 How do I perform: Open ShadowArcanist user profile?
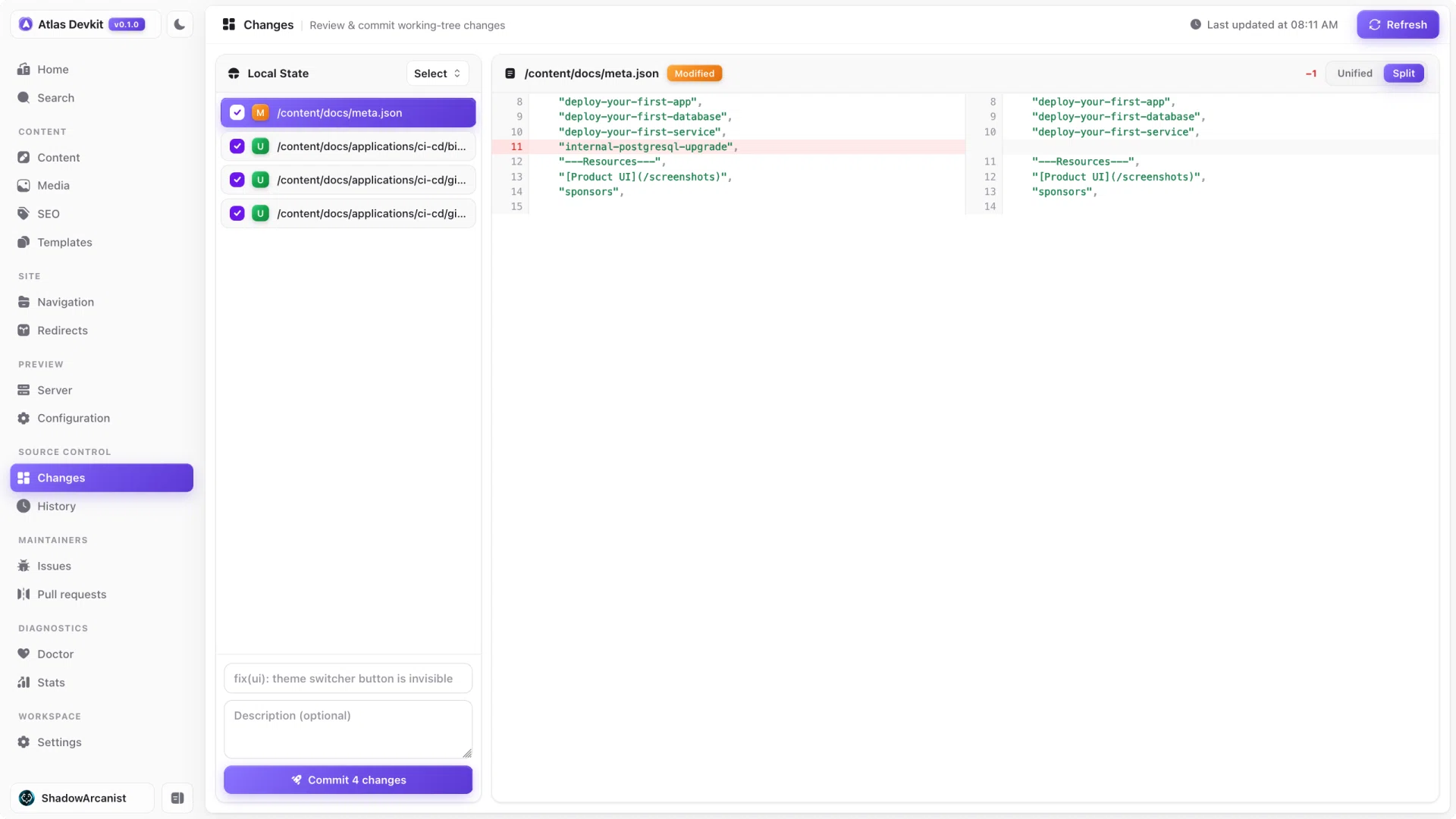(x=82, y=798)
